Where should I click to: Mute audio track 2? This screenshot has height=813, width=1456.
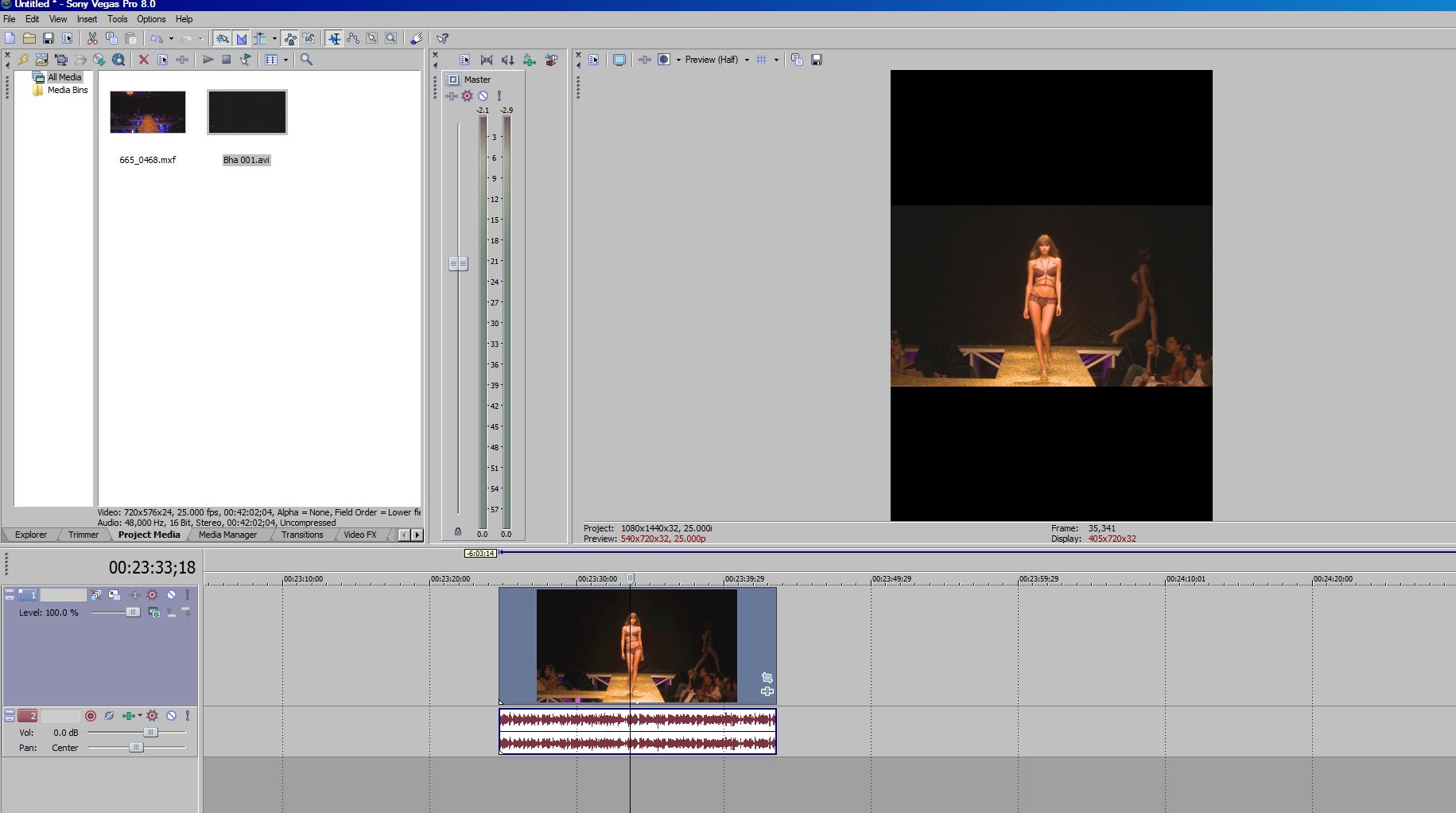(x=171, y=716)
